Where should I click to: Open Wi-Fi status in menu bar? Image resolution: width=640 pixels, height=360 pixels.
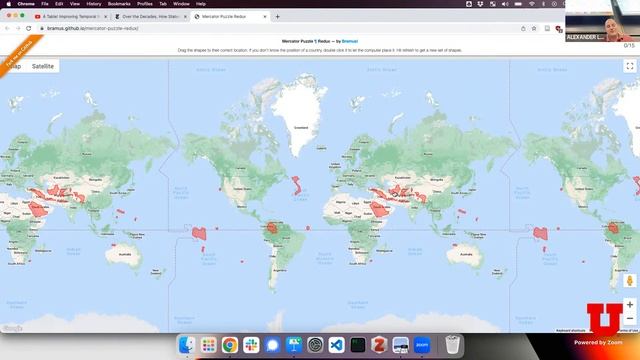(x=531, y=4)
